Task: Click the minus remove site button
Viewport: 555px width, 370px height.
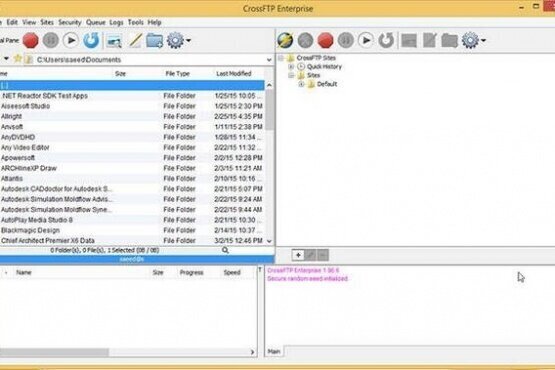Action: [x=322, y=255]
